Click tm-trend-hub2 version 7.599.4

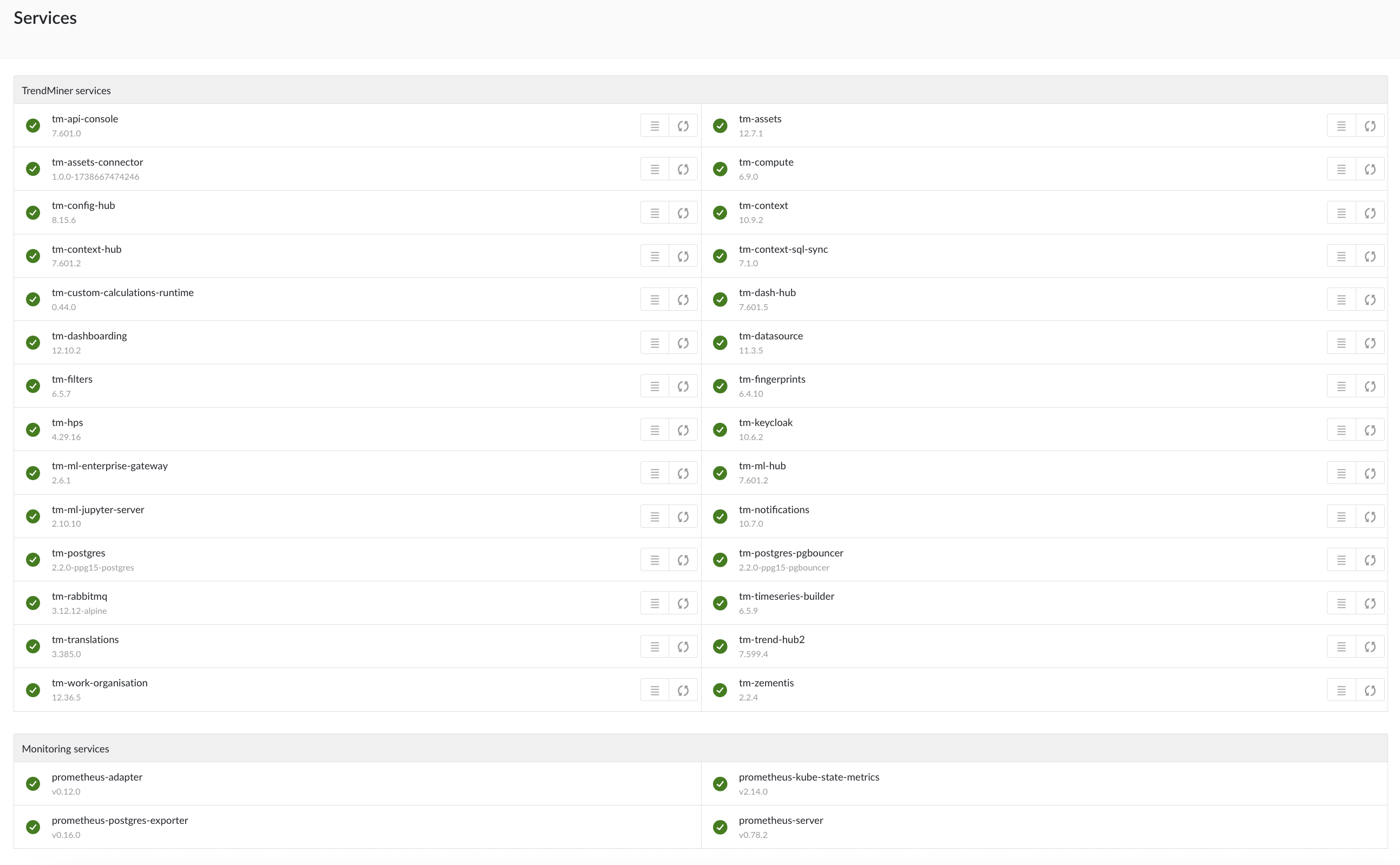[753, 654]
